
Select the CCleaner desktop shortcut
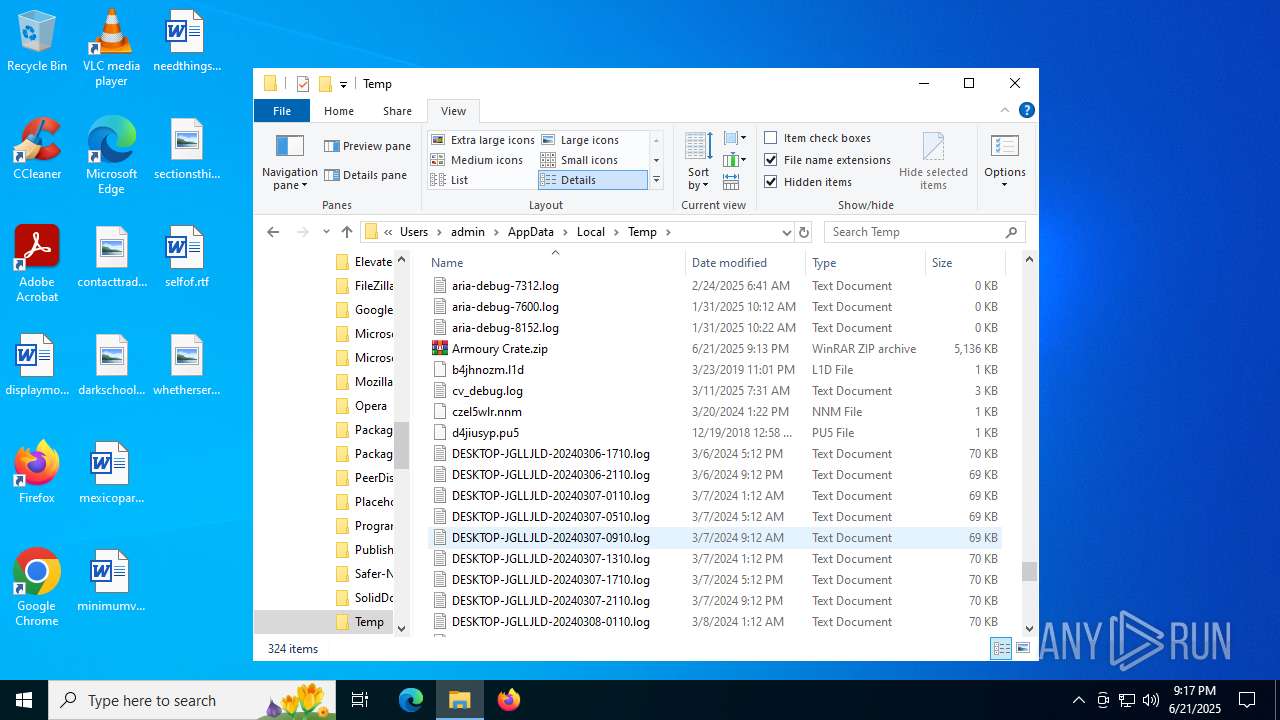(x=37, y=149)
